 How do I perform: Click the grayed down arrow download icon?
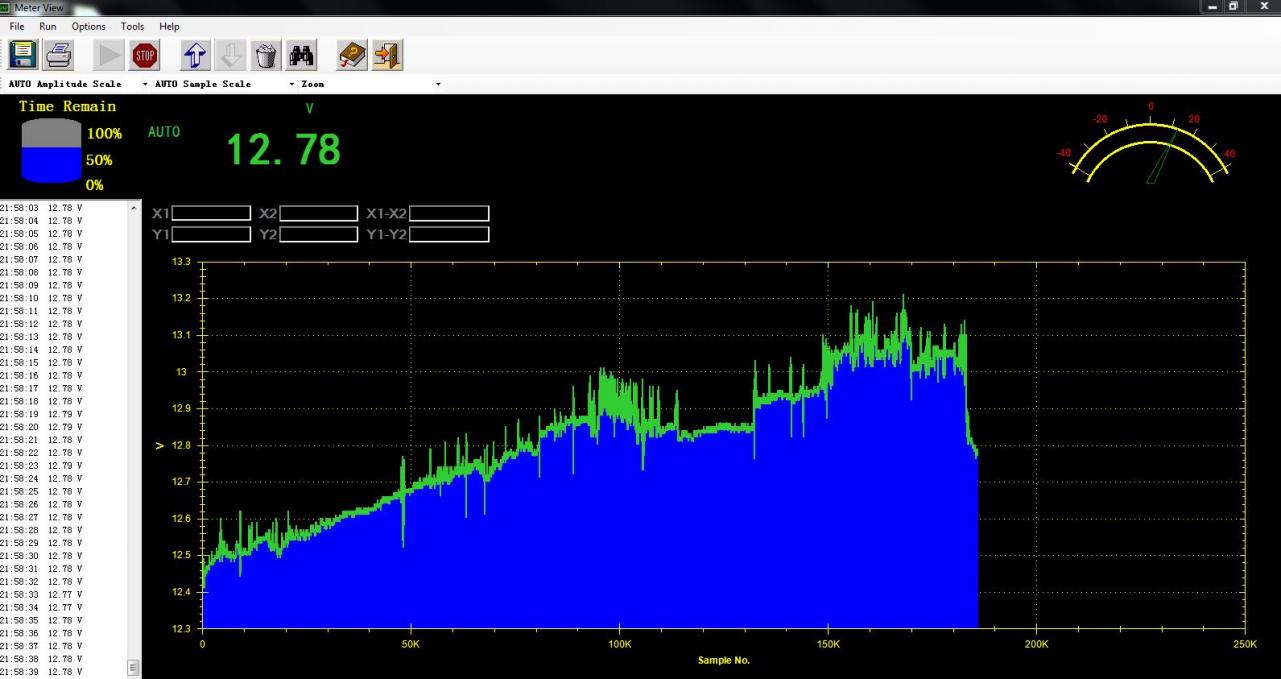click(x=231, y=54)
